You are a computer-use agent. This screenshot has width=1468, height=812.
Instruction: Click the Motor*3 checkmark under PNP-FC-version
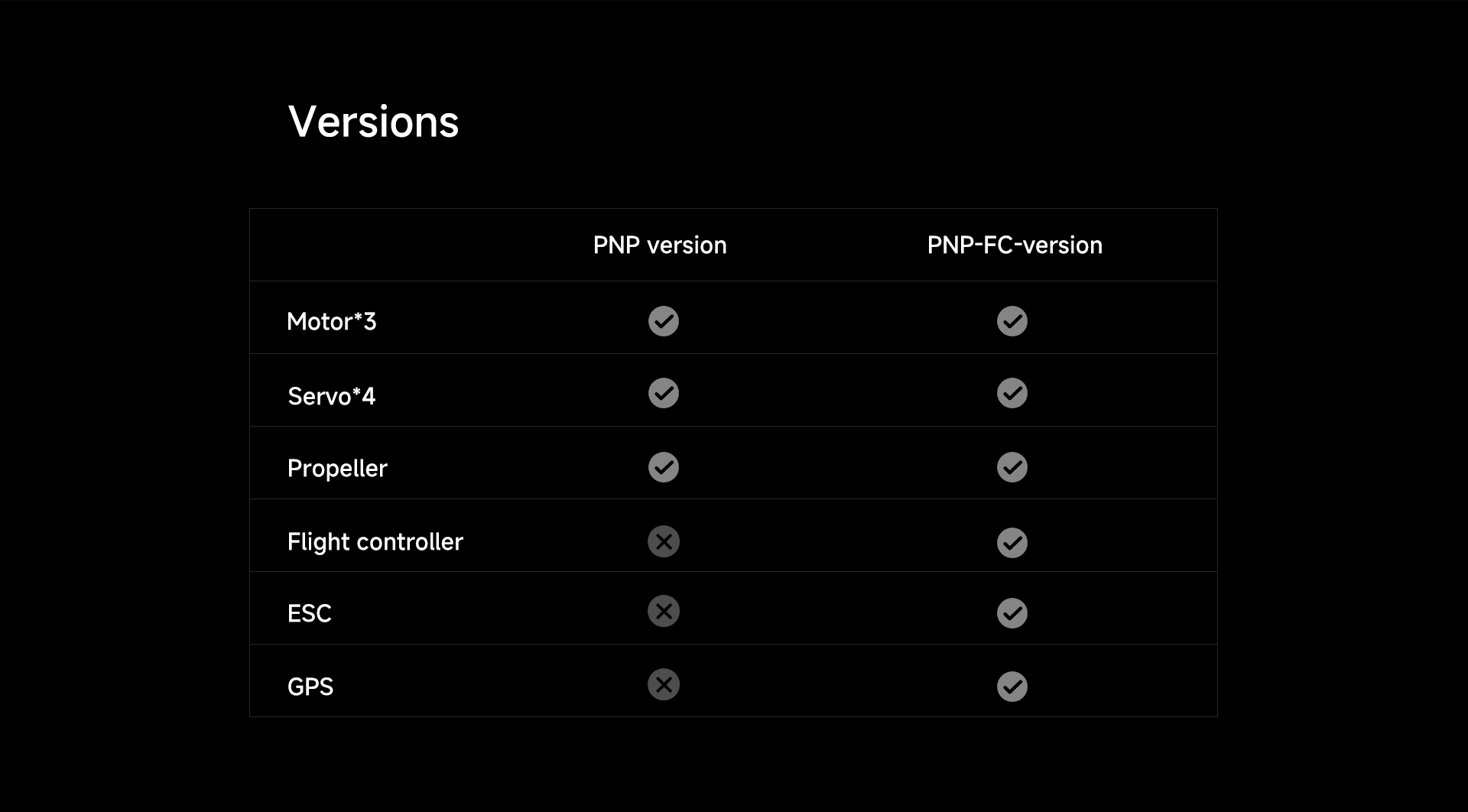tap(1012, 321)
